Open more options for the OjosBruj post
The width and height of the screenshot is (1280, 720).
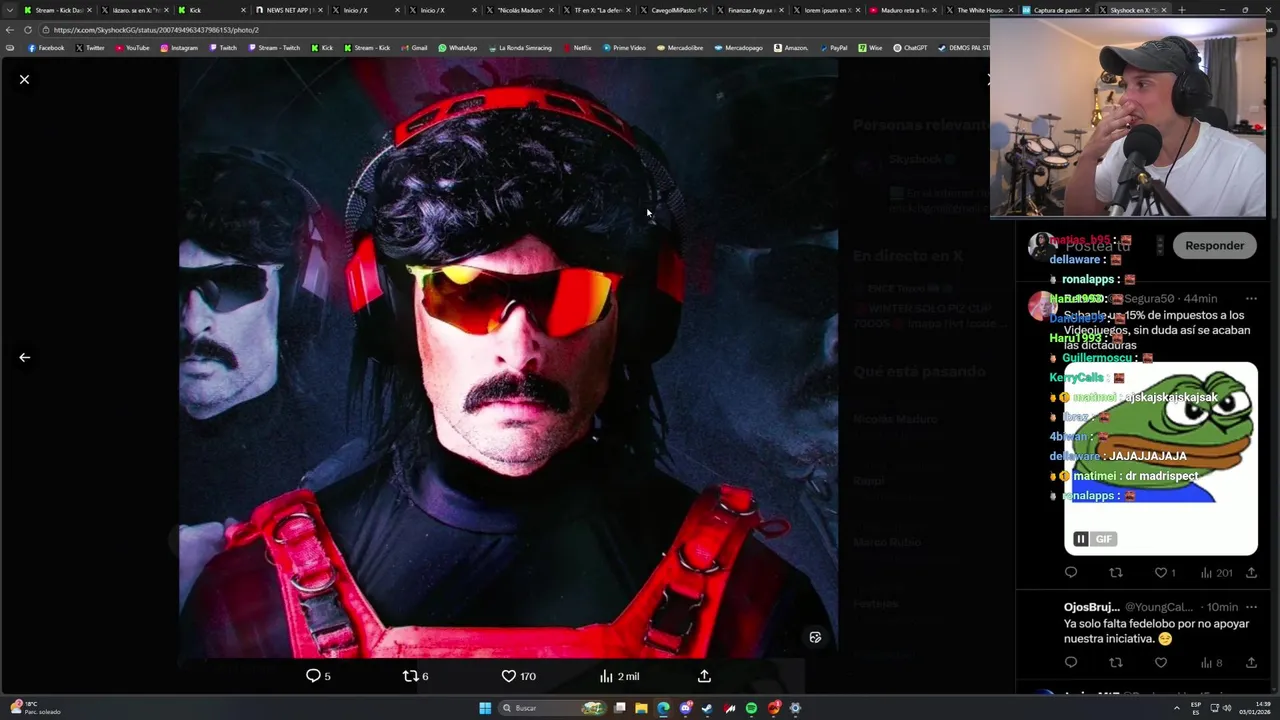tap(1251, 607)
